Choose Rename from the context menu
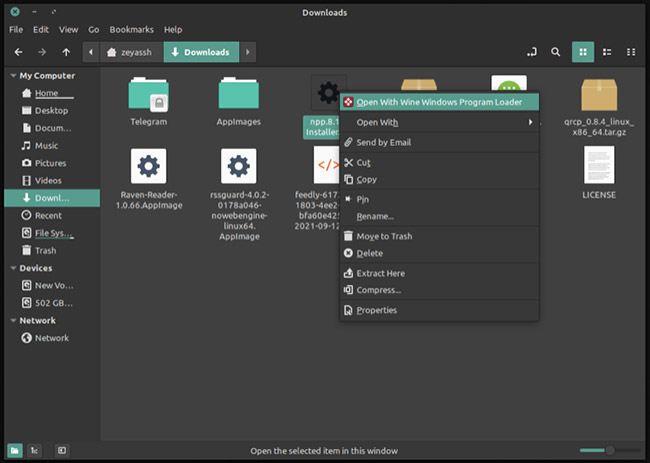Viewport: 650px width, 463px height. click(439, 216)
